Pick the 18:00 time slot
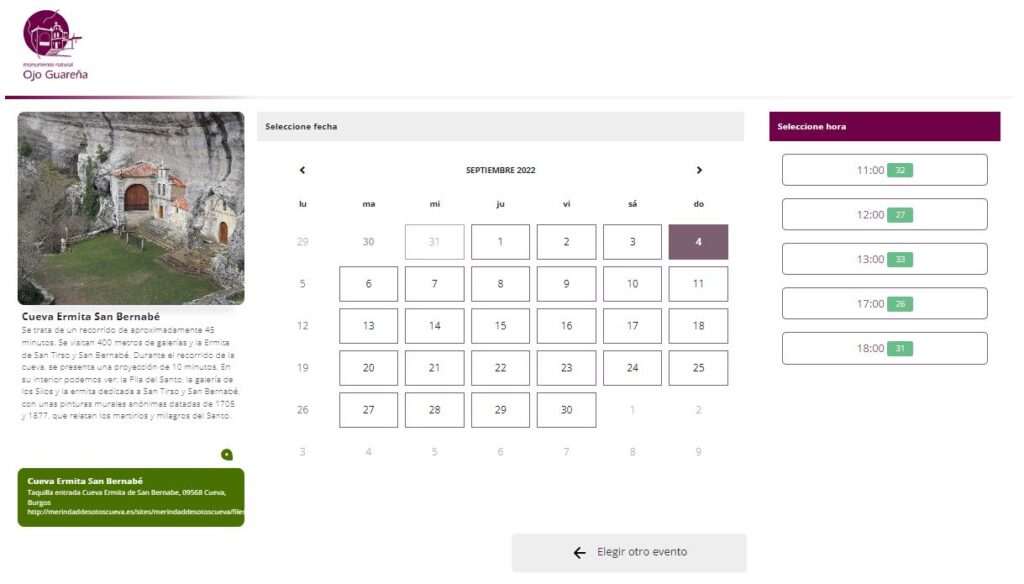This screenshot has height=584, width=1024. click(884, 348)
